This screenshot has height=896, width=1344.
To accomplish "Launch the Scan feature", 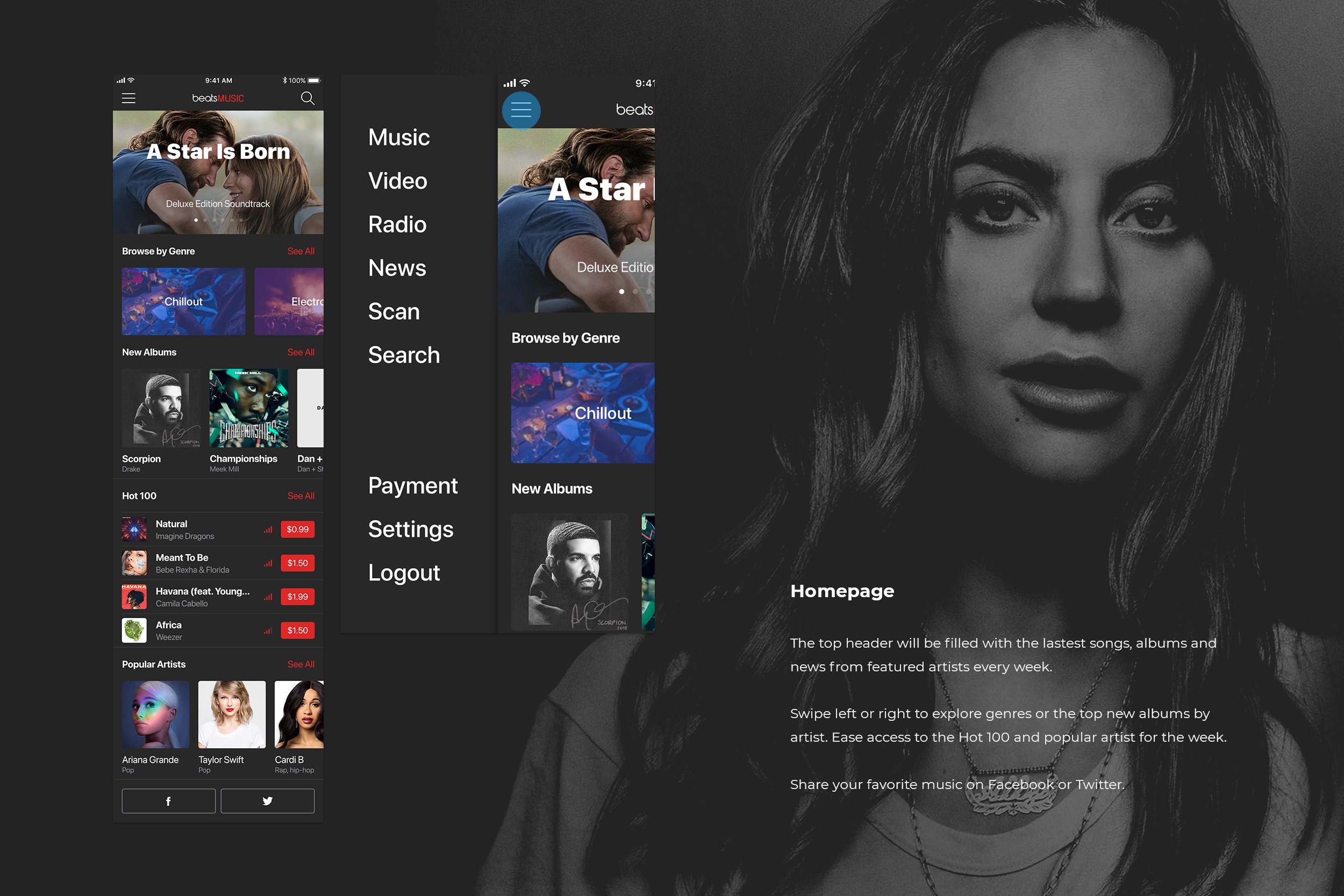I will click(x=393, y=311).
